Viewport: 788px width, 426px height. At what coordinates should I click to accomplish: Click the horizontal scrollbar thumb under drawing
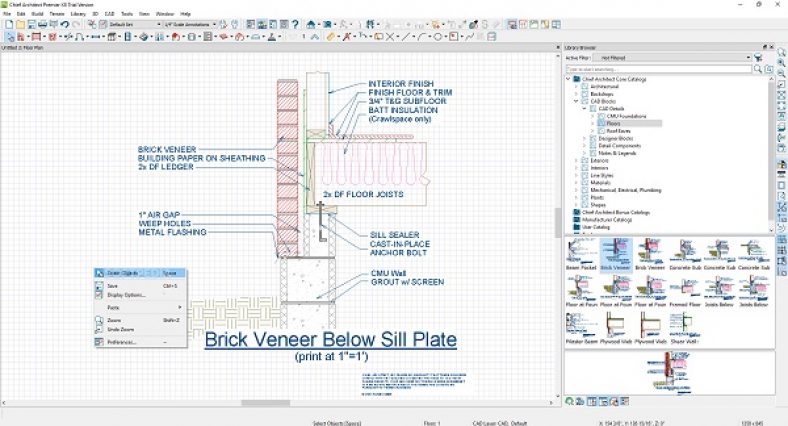point(265,403)
